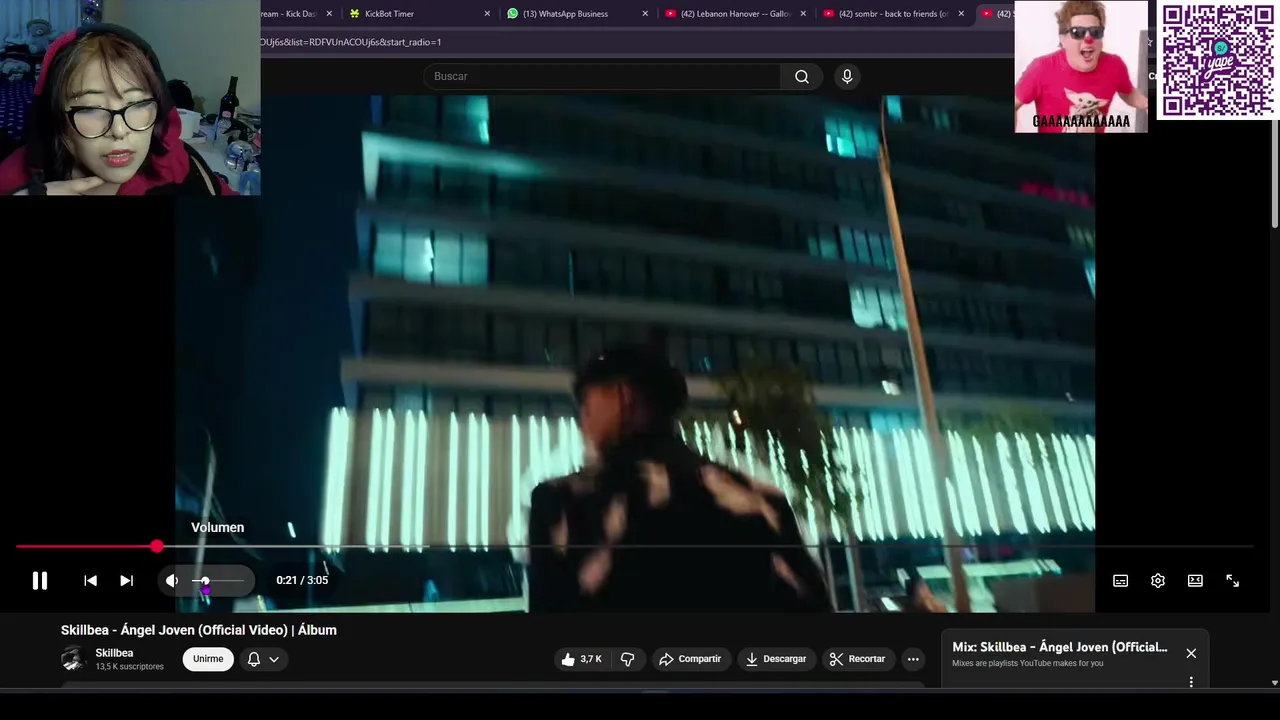Like the video (3,7 K)
This screenshot has height=720, width=1280.
coord(581,659)
